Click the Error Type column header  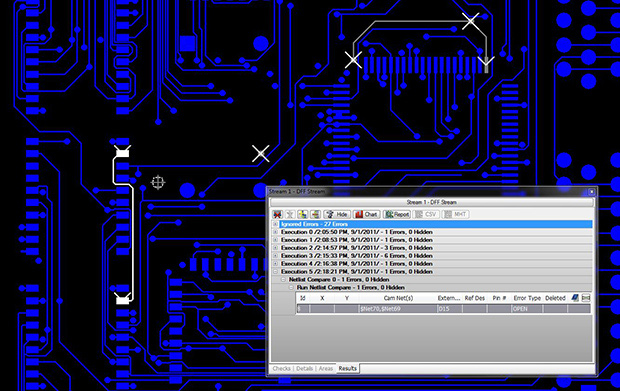pos(527,298)
